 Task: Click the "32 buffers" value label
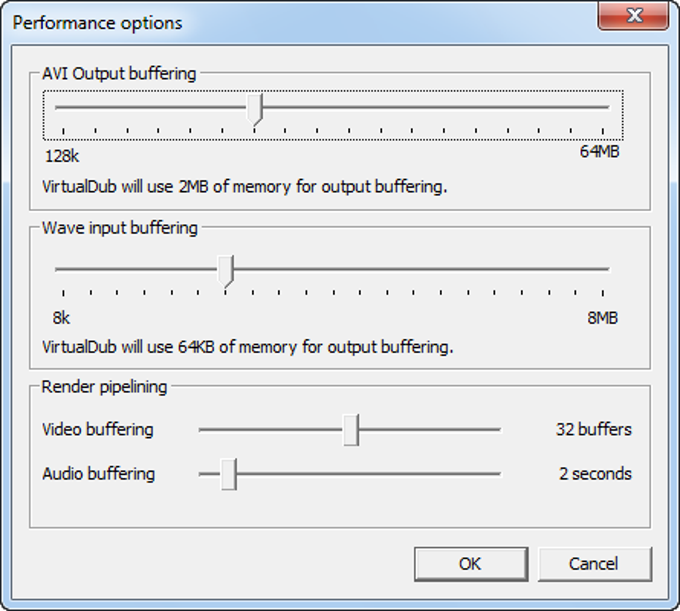coord(594,429)
